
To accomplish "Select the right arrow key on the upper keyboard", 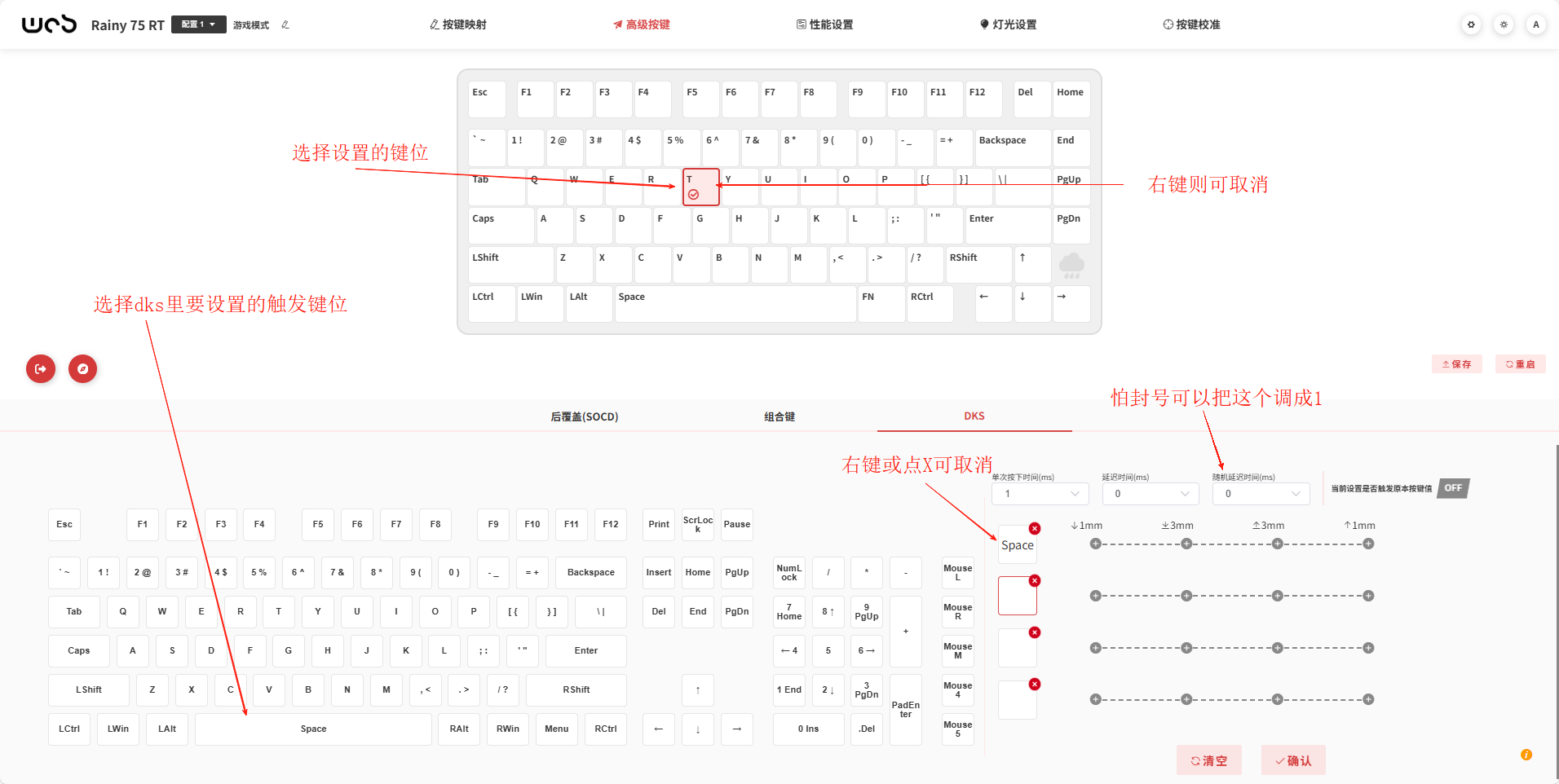I will (x=1071, y=304).
